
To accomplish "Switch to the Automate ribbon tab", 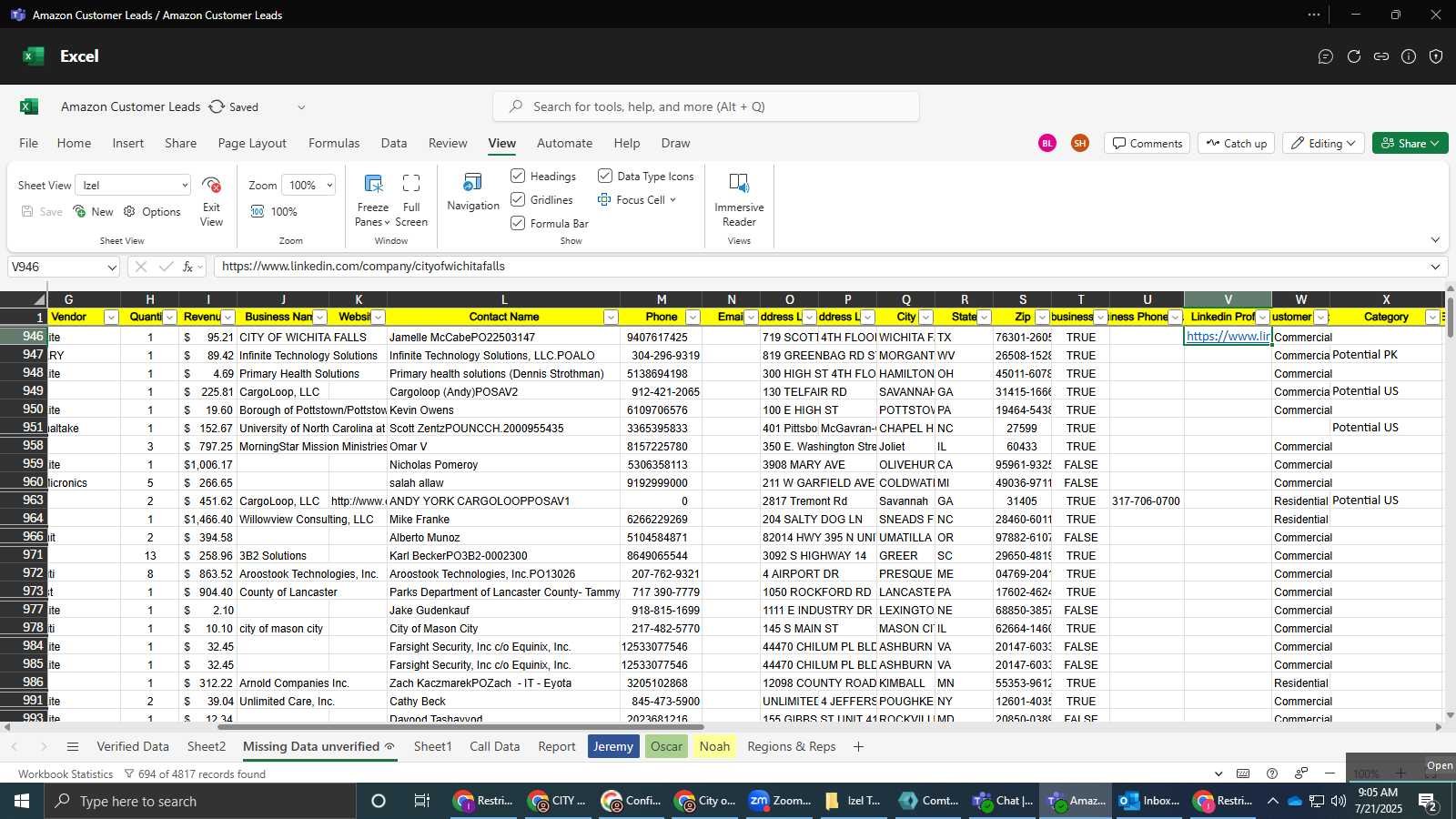I will pyautogui.click(x=564, y=143).
